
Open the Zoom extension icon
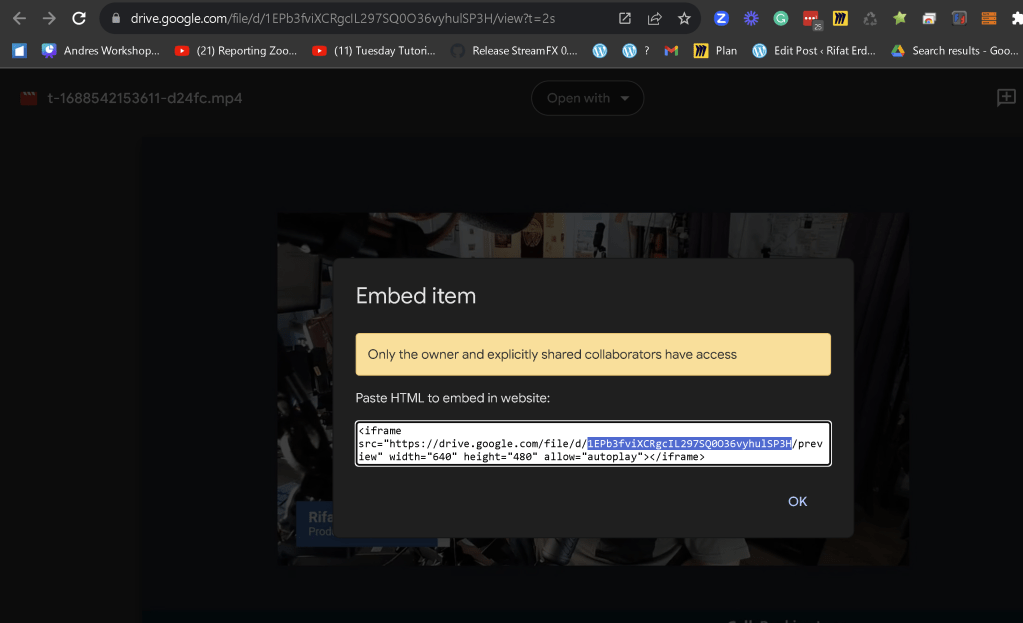tap(721, 18)
